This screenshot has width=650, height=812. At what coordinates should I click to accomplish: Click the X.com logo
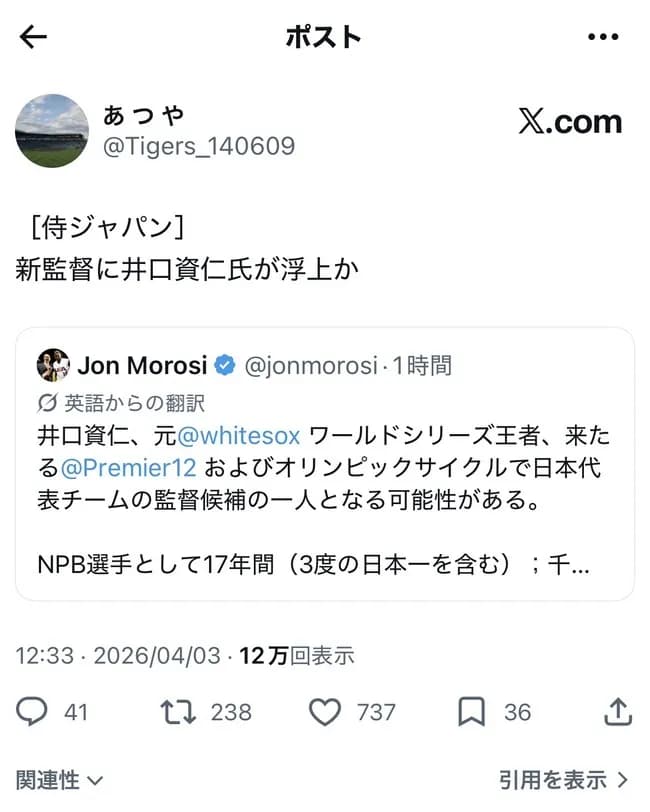573,122
